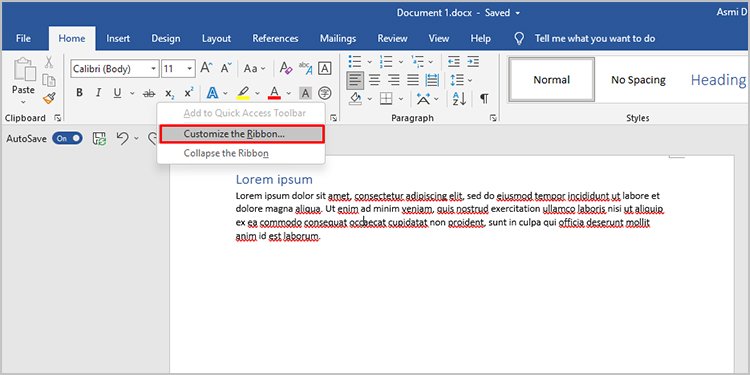Screen dimensions: 750x375
Task: Decrease paragraph indent
Action: (x=453, y=62)
